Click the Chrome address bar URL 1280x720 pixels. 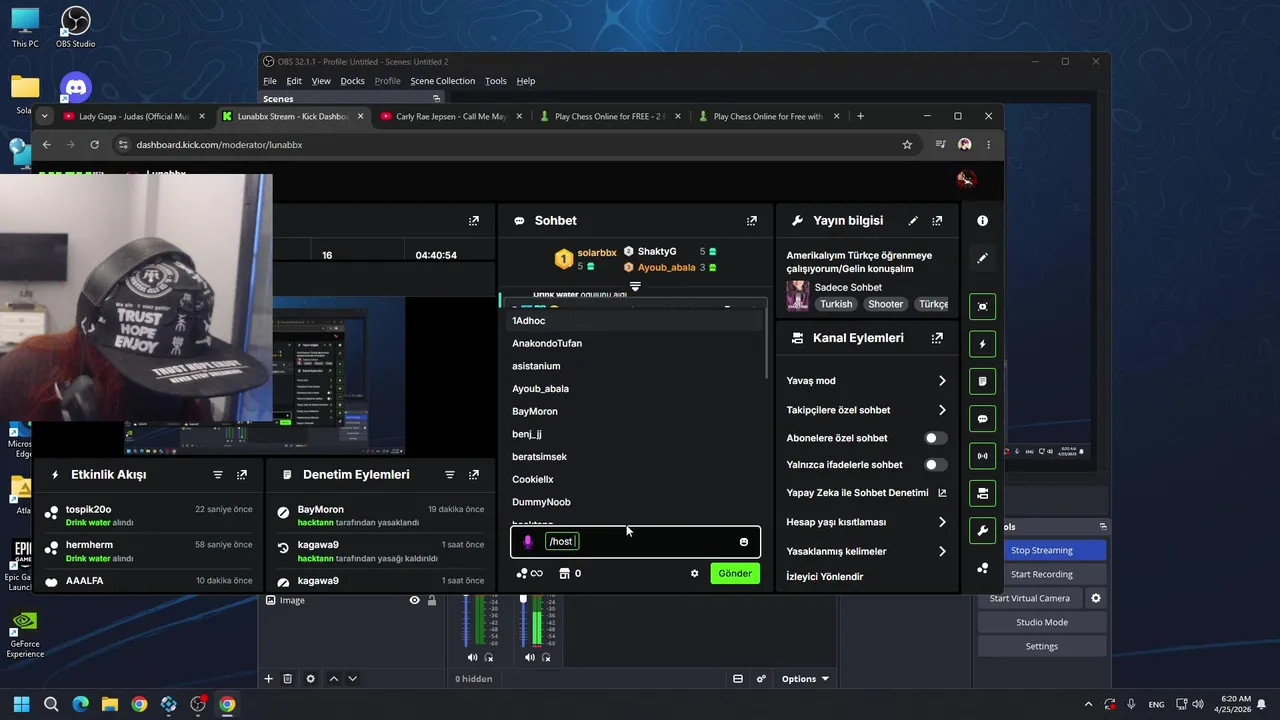pos(219,145)
